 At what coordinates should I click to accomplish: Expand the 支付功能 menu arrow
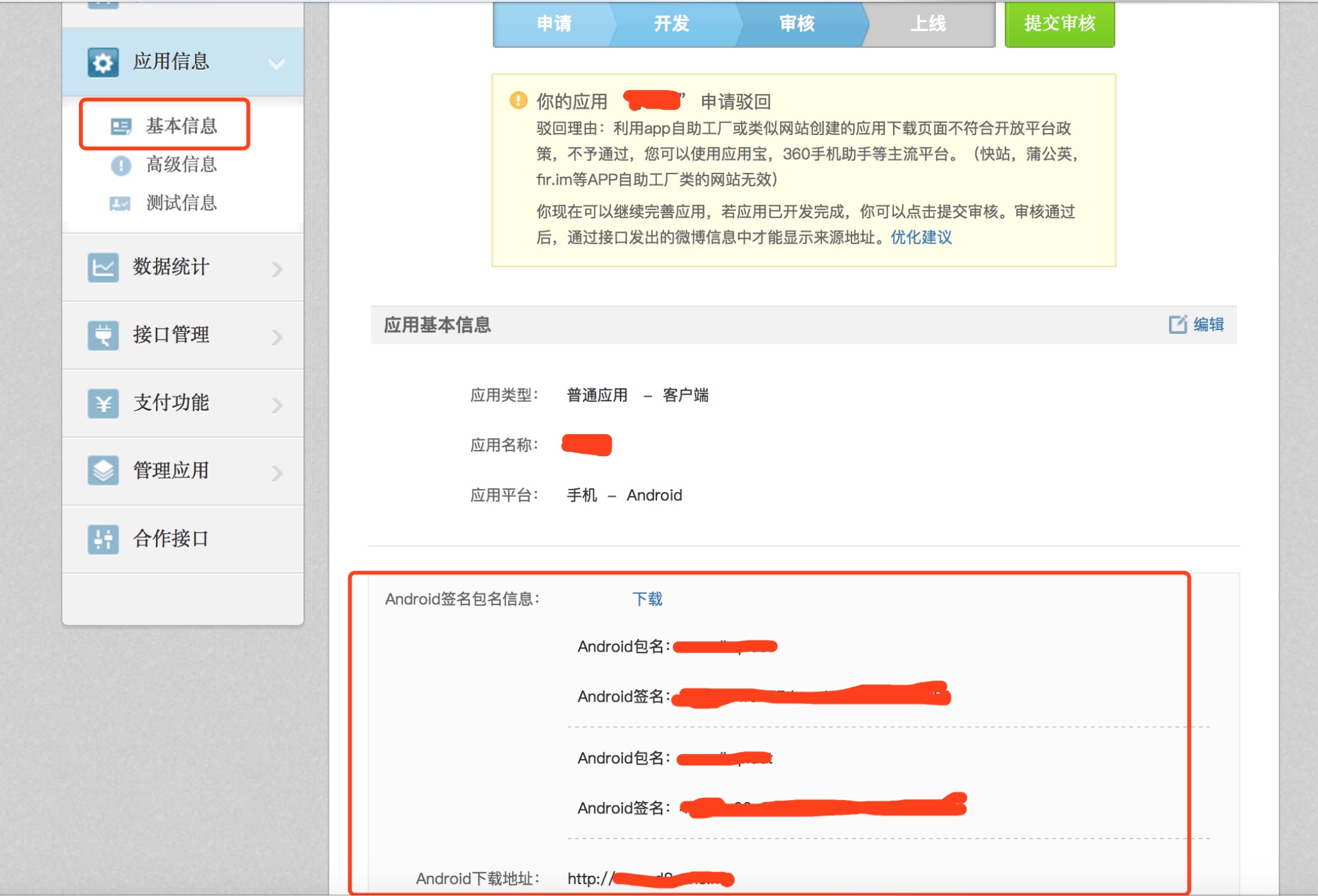click(x=277, y=404)
